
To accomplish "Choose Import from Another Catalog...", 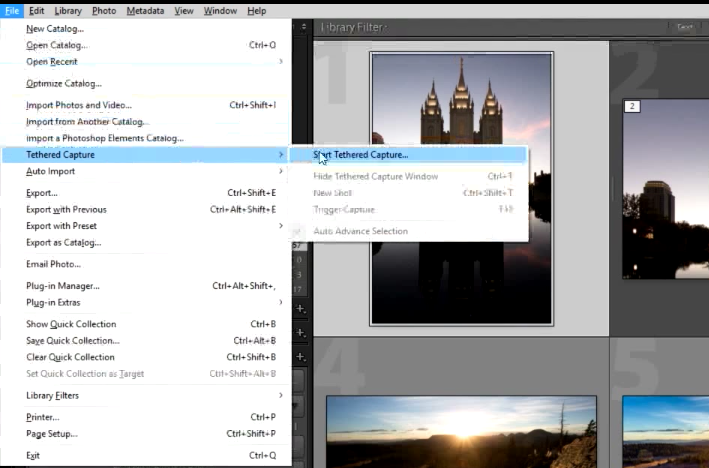I will click(146, 122).
